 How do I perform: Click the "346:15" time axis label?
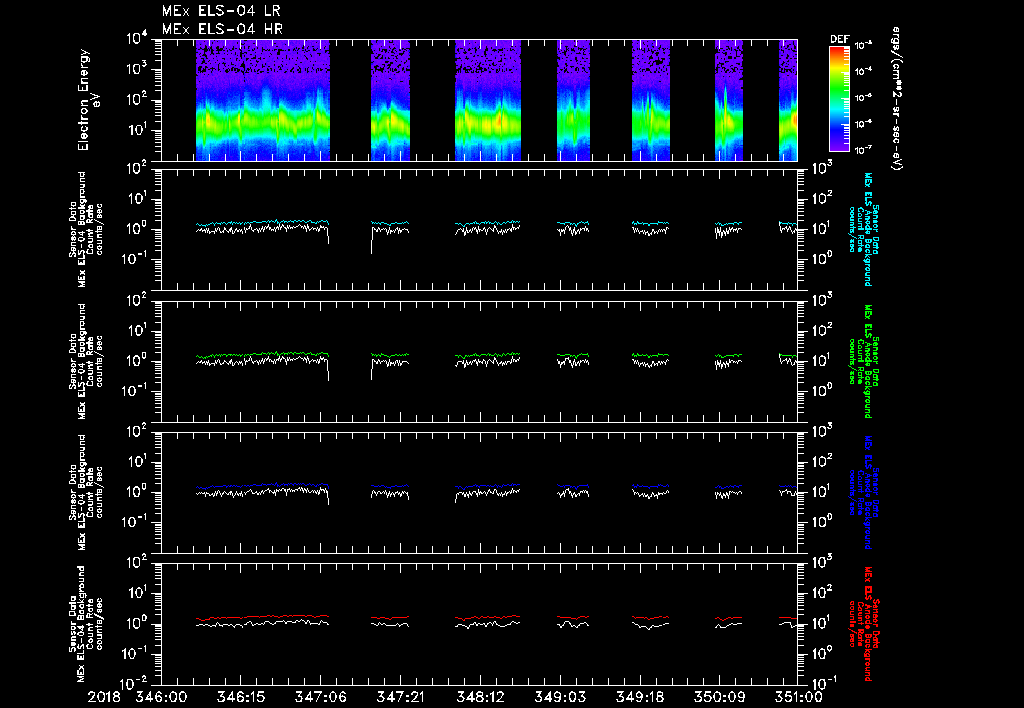pyautogui.click(x=240, y=697)
